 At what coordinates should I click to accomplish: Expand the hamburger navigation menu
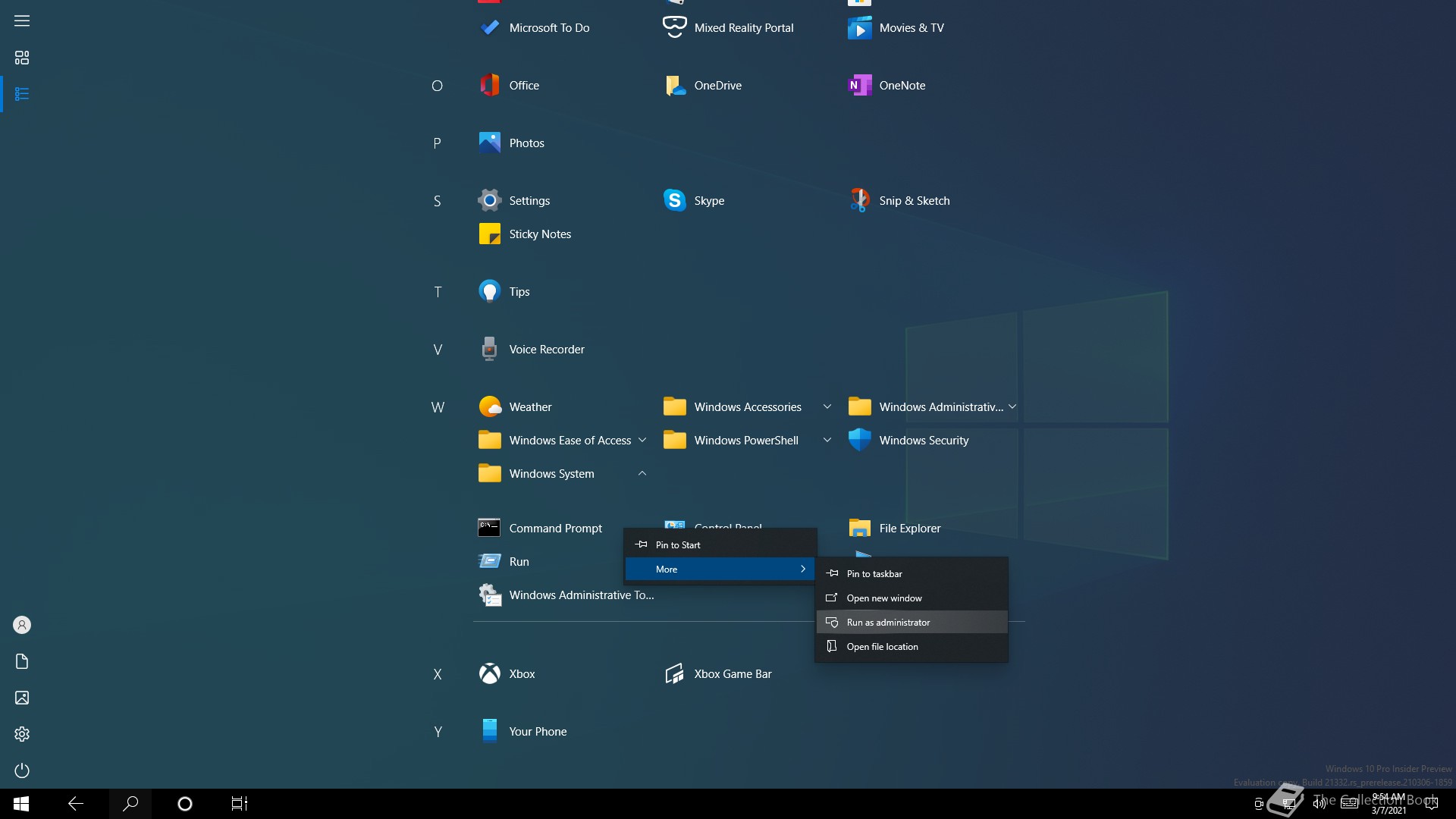pos(22,21)
